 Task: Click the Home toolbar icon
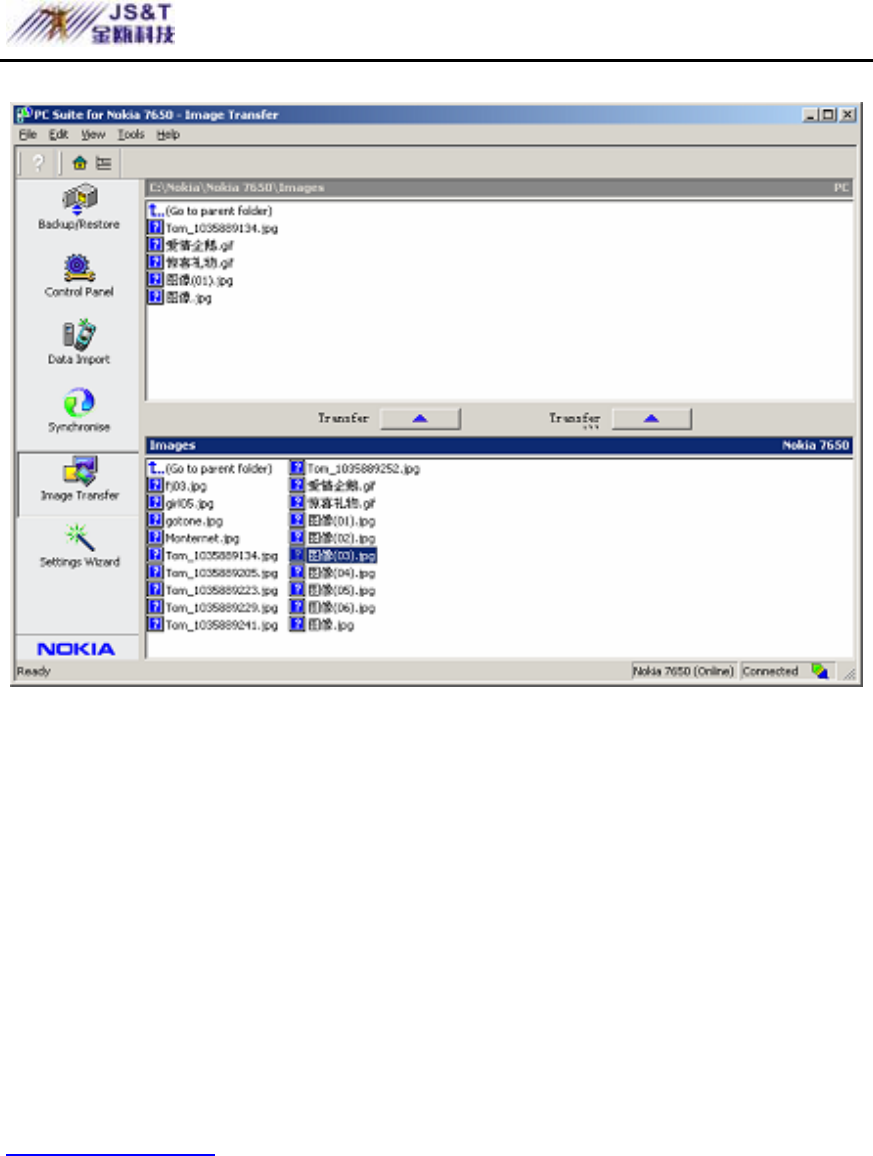pyautogui.click(x=80, y=163)
